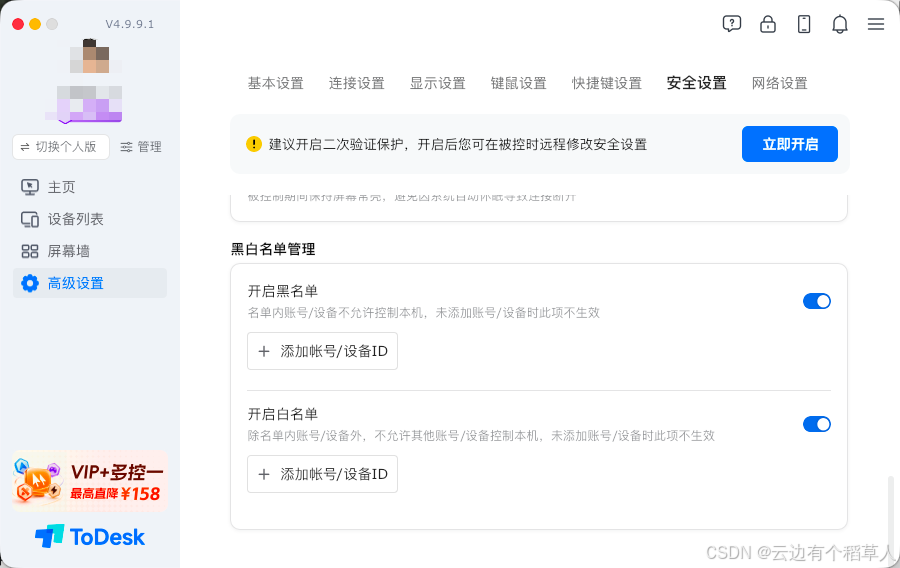
Task: Open the notifications bell
Action: [x=840, y=24]
